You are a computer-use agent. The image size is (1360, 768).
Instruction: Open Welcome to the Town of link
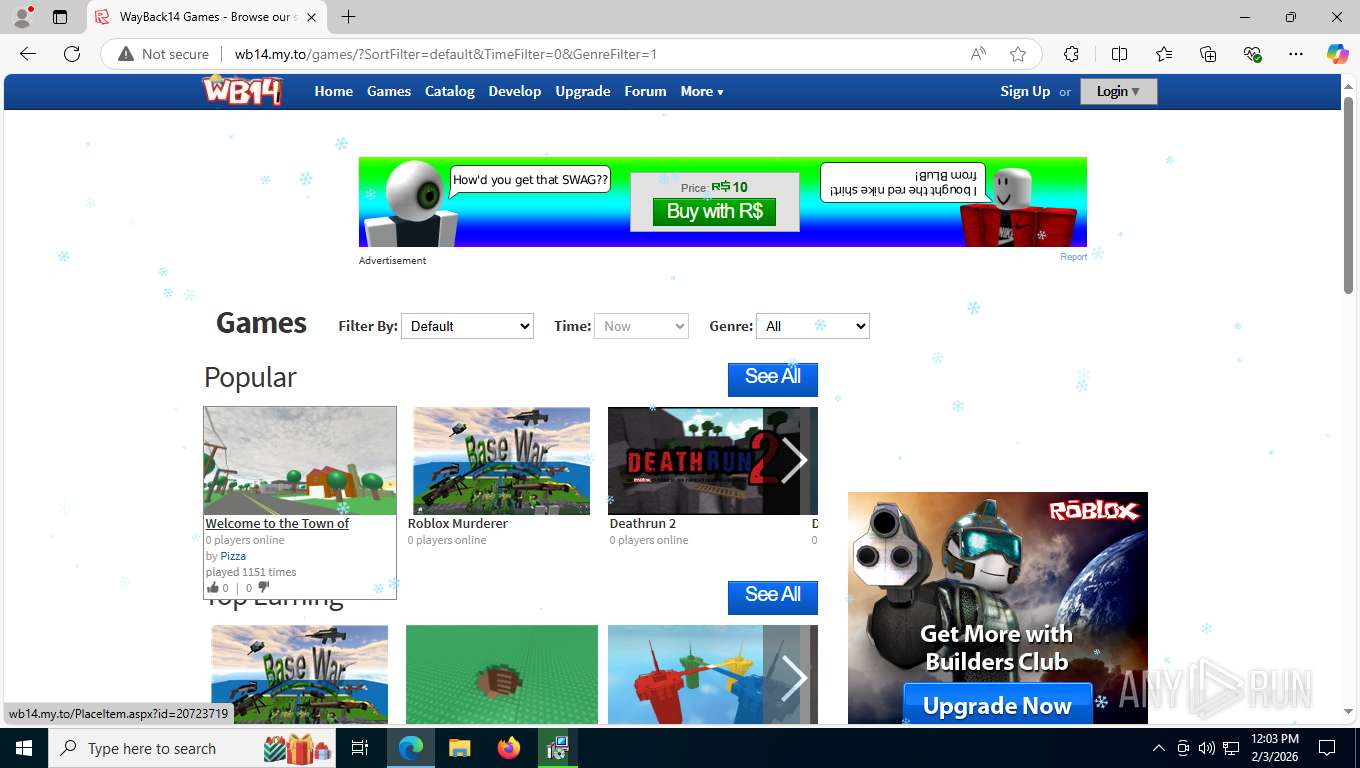coord(277,523)
